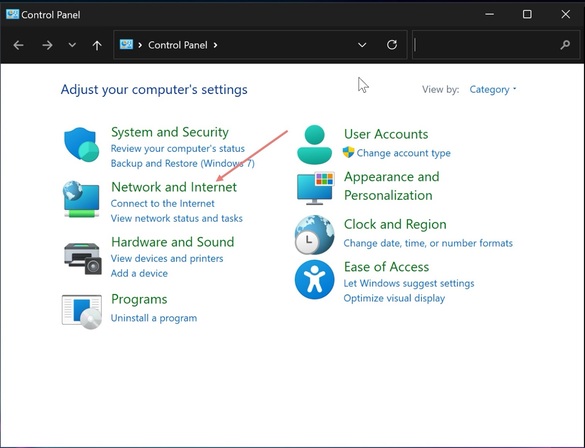Focus the Control Panel search box
585x448 pixels.
click(496, 45)
